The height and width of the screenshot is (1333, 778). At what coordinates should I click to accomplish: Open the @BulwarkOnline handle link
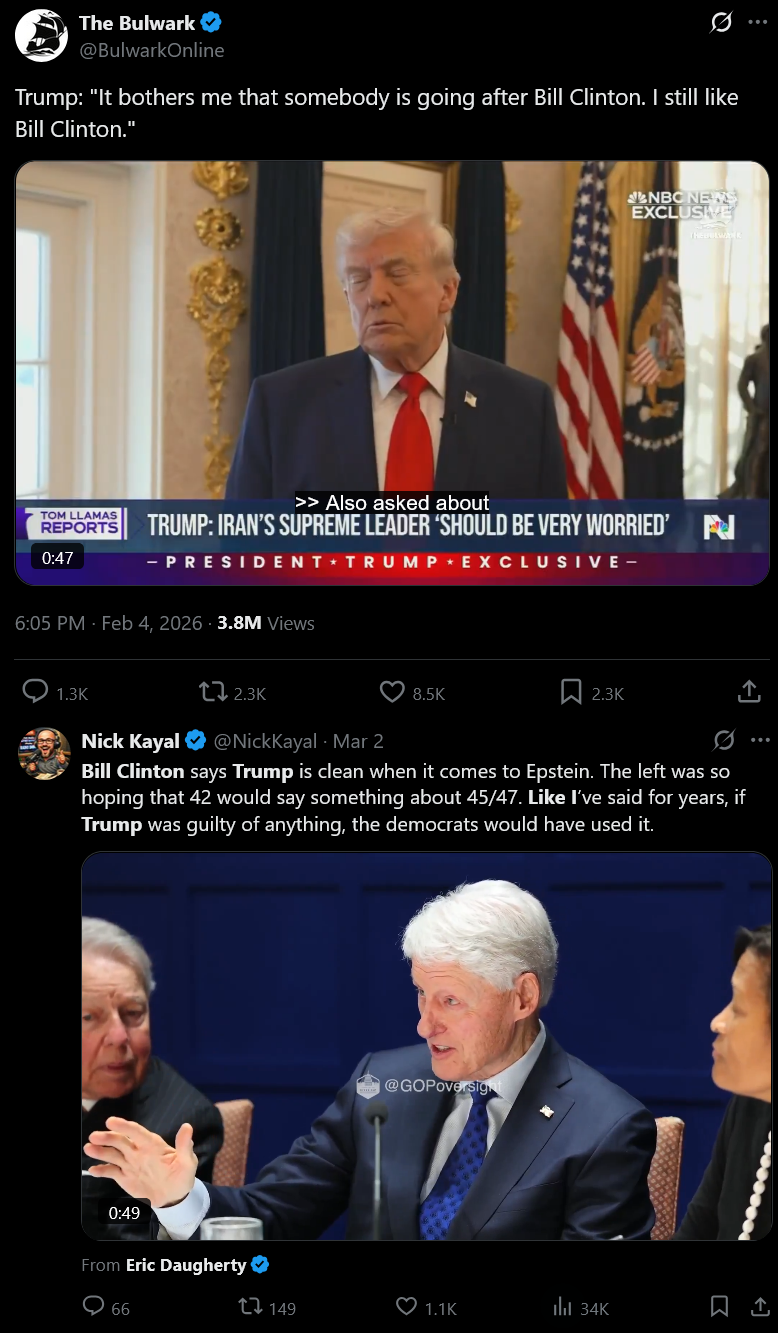(x=152, y=50)
